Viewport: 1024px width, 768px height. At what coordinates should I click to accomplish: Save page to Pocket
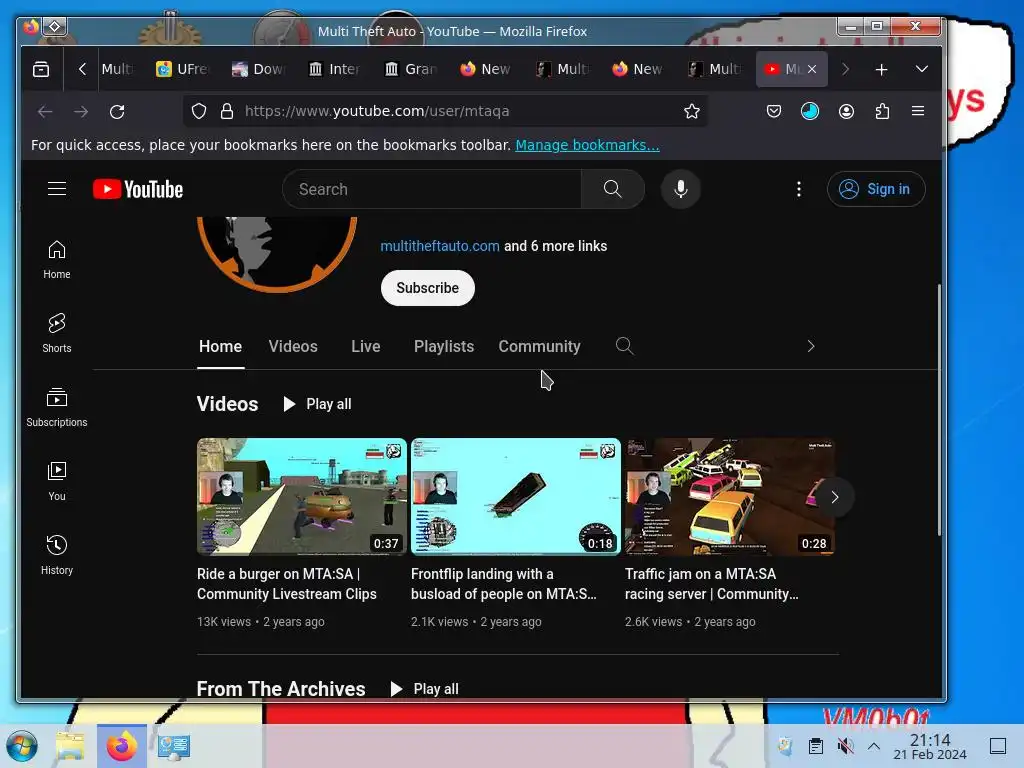click(x=774, y=112)
